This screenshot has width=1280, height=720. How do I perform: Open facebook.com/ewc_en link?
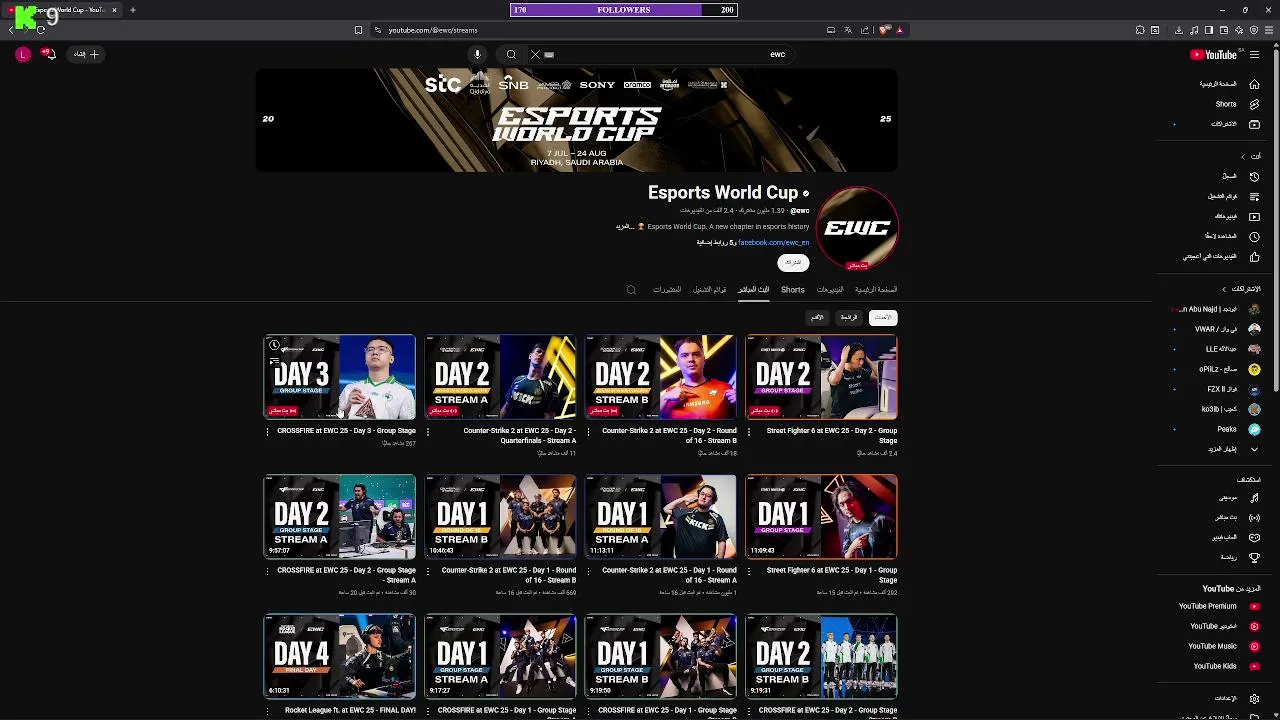[774, 243]
